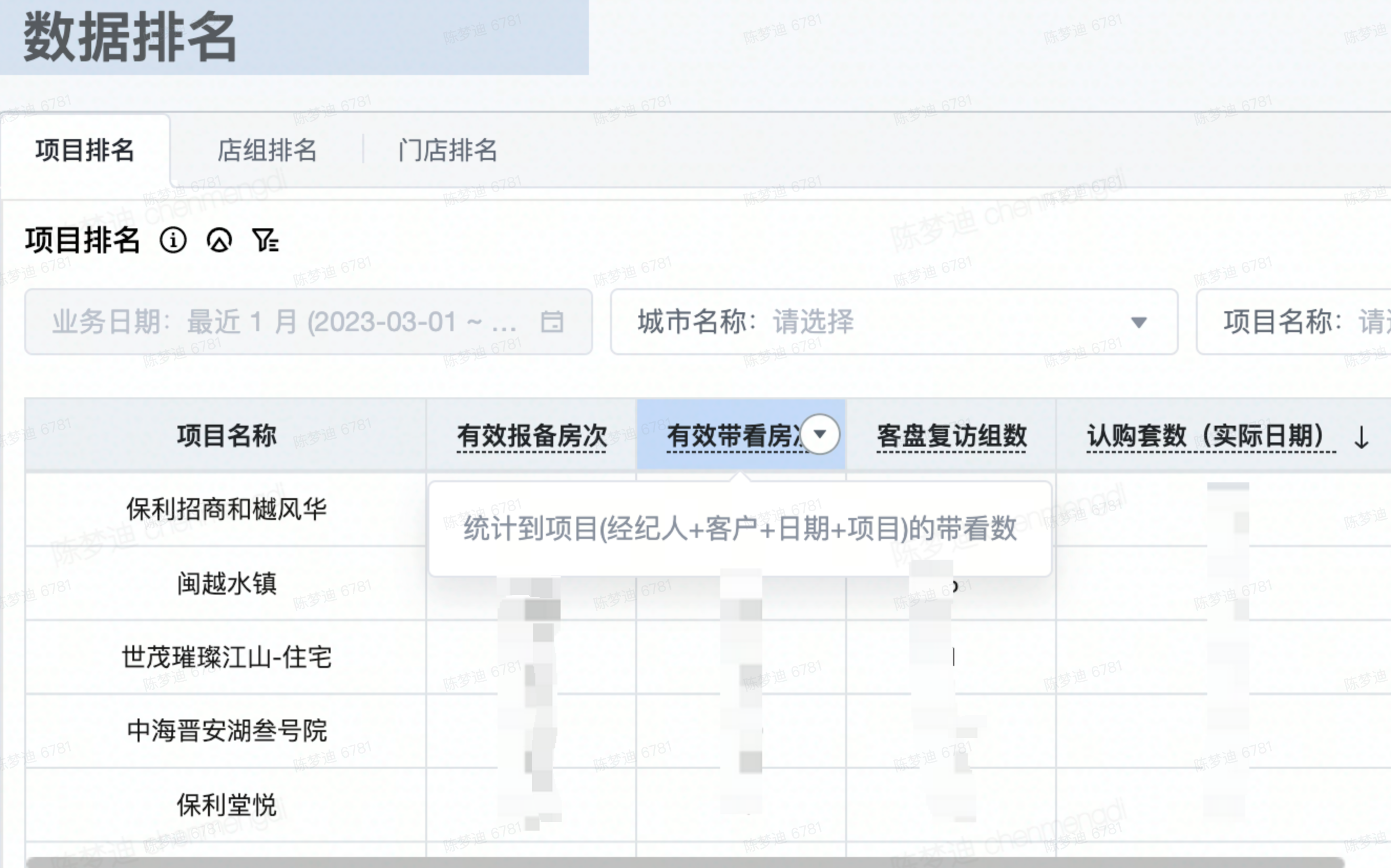Click calendar icon in 业务日期 field
This screenshot has width=1391, height=868.
tap(552, 322)
